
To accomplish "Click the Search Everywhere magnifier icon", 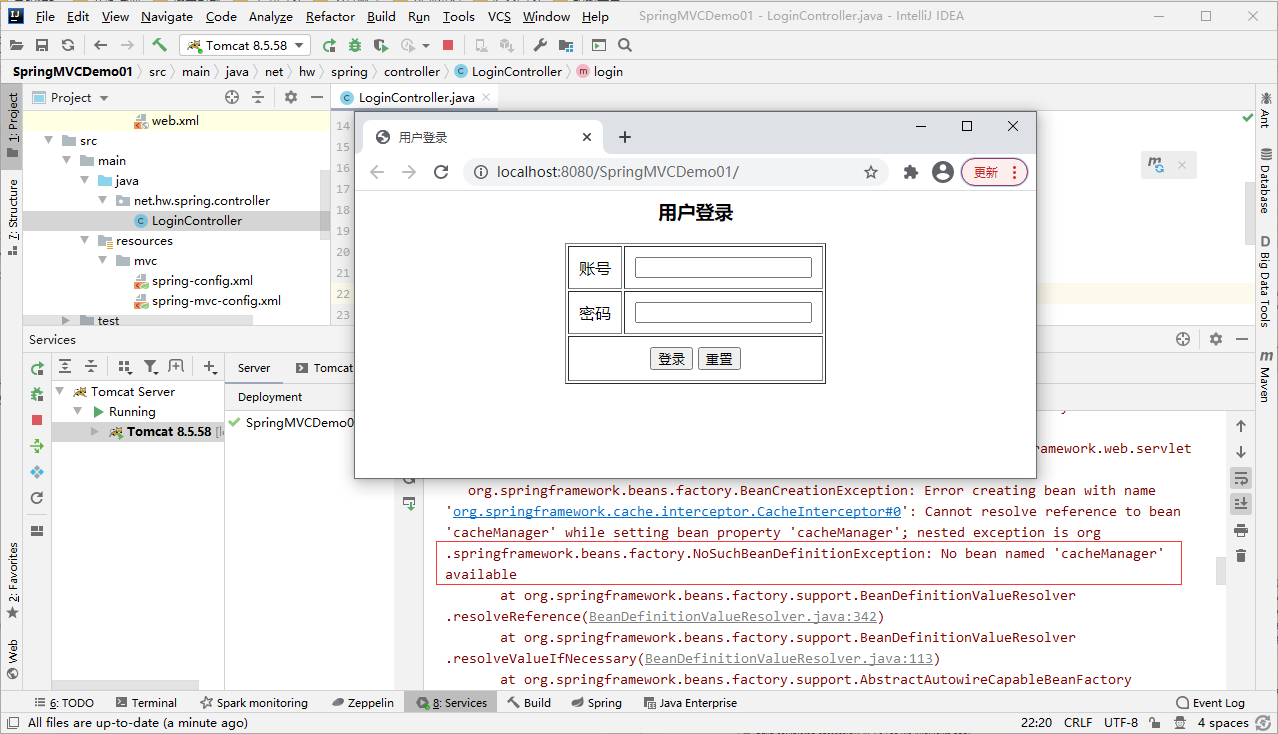I will pos(625,45).
